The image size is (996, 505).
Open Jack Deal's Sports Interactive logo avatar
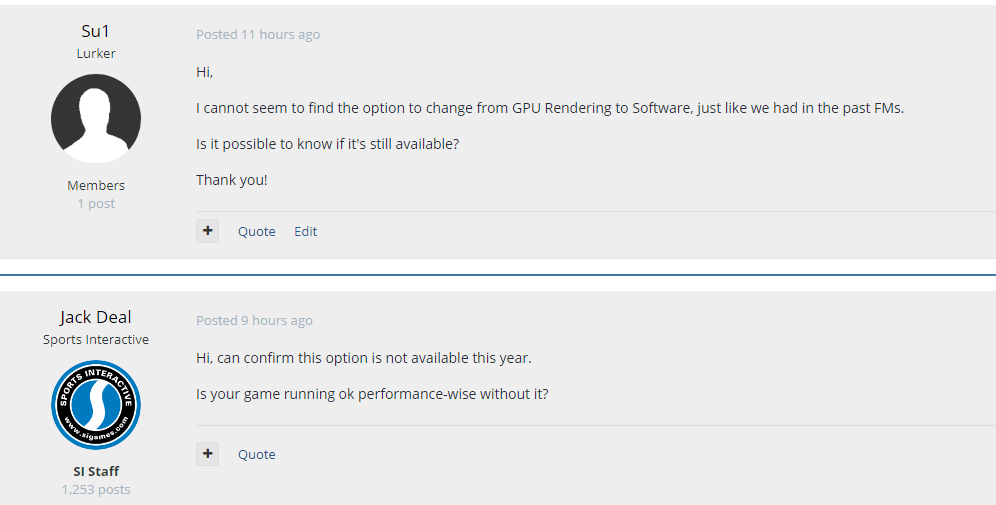[x=96, y=405]
